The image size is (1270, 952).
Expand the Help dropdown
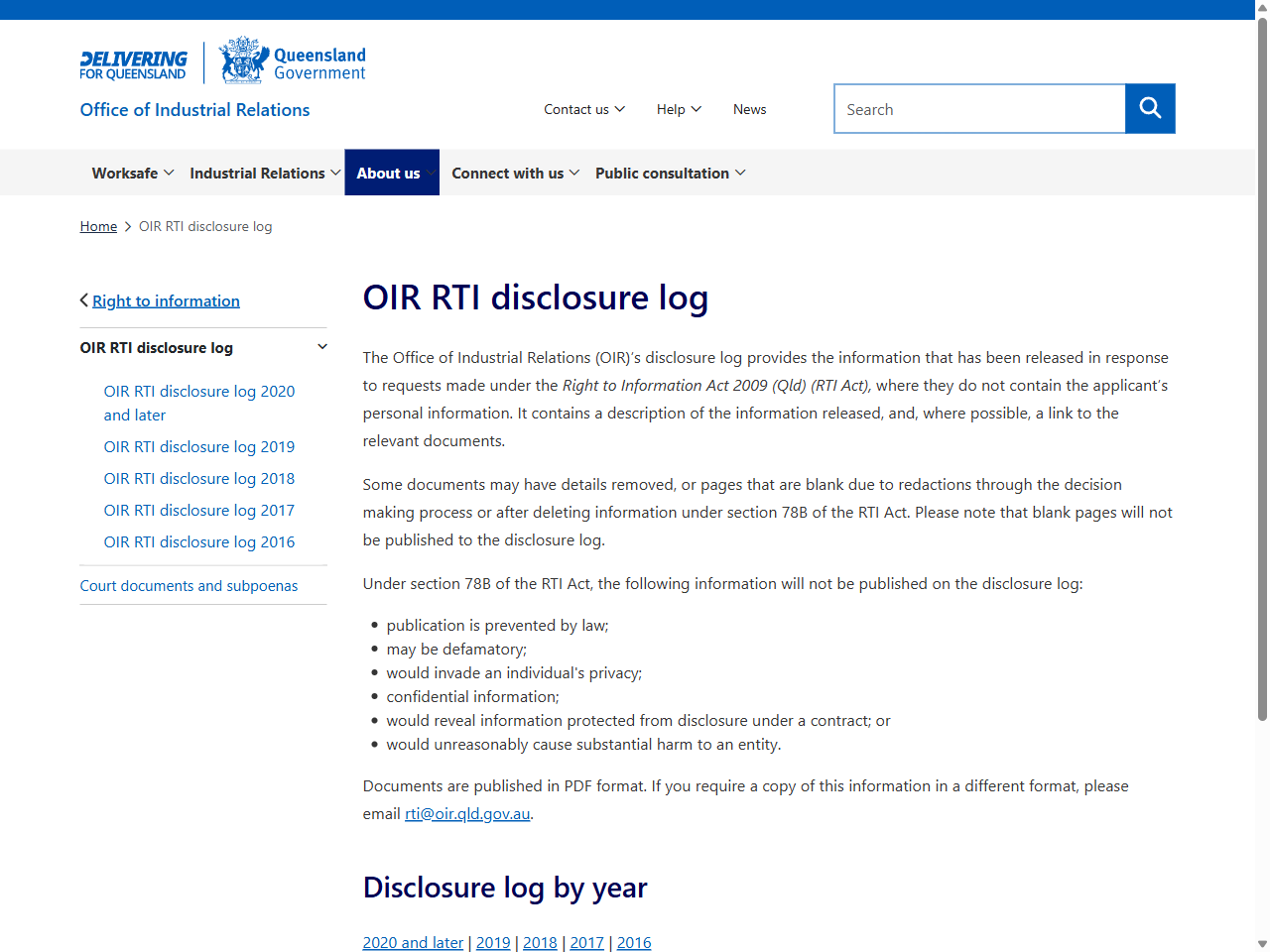coord(678,109)
